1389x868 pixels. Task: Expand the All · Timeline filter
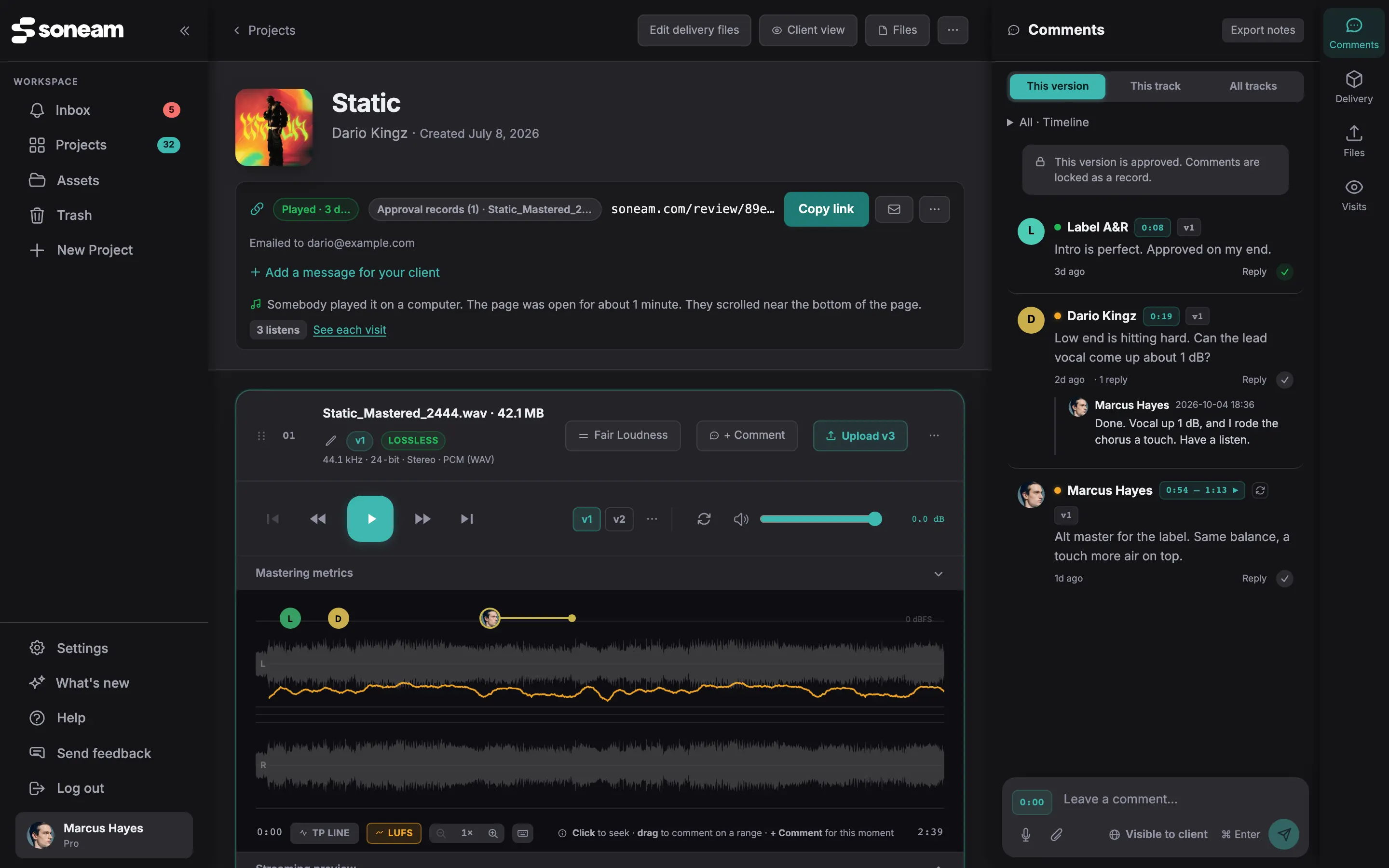[x=1048, y=122]
